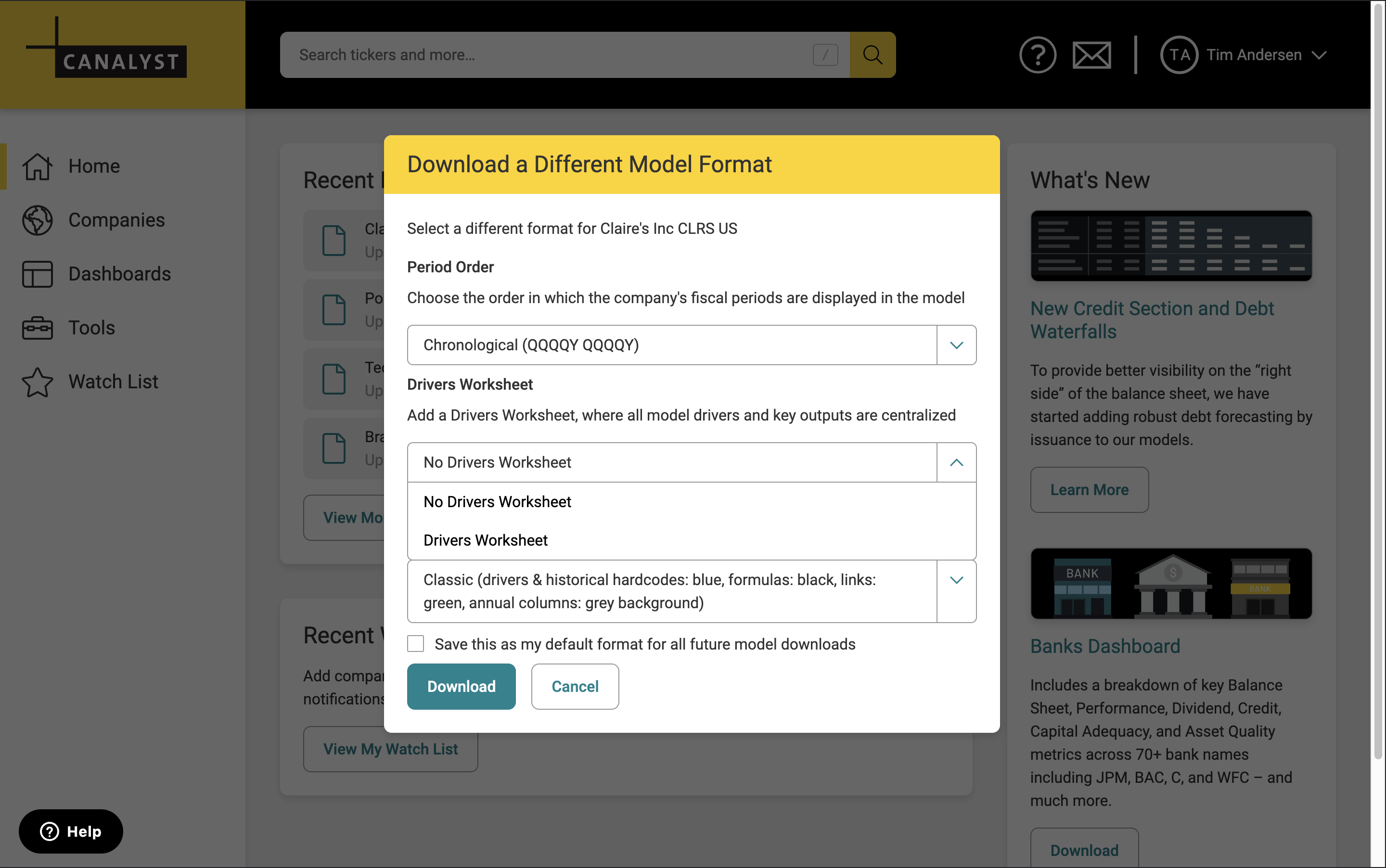Open Dashboards via its sidebar icon
Screen dimensions: 1386x868
click(x=37, y=274)
